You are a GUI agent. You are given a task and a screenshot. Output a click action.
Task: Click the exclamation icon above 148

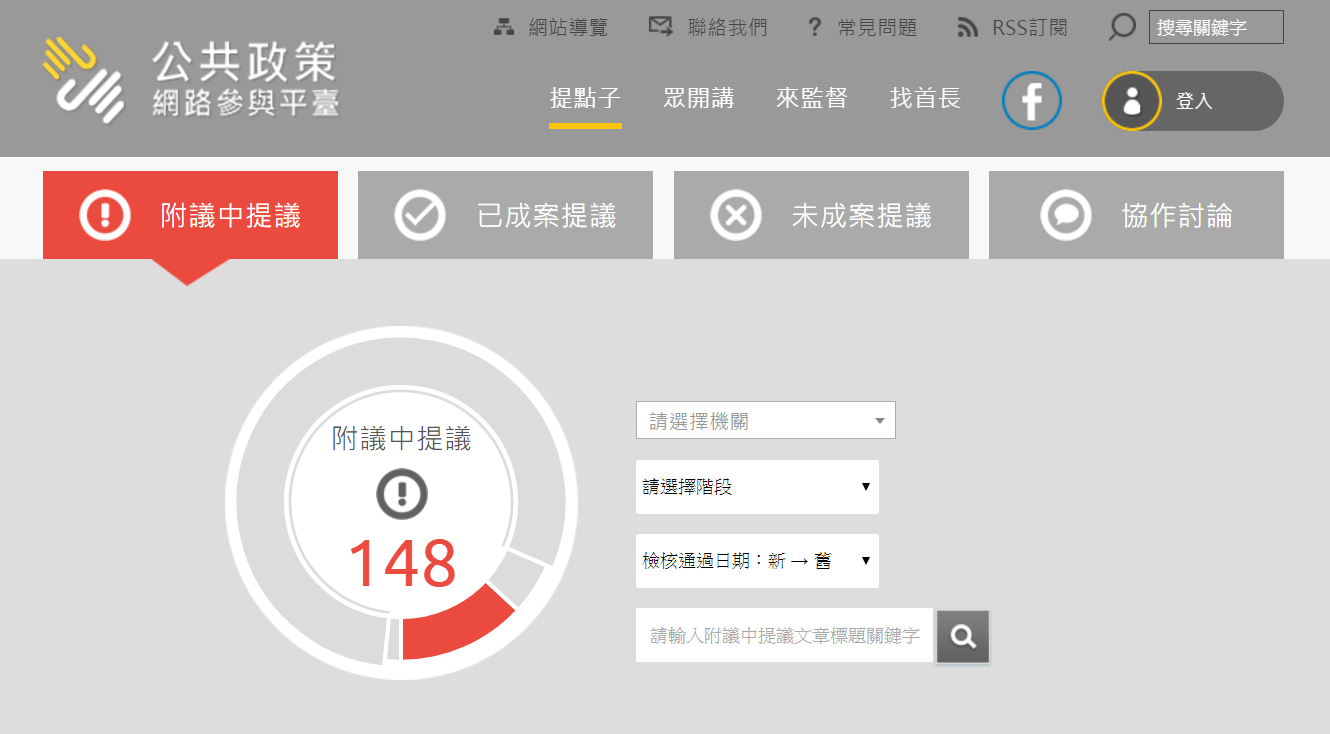tap(402, 494)
